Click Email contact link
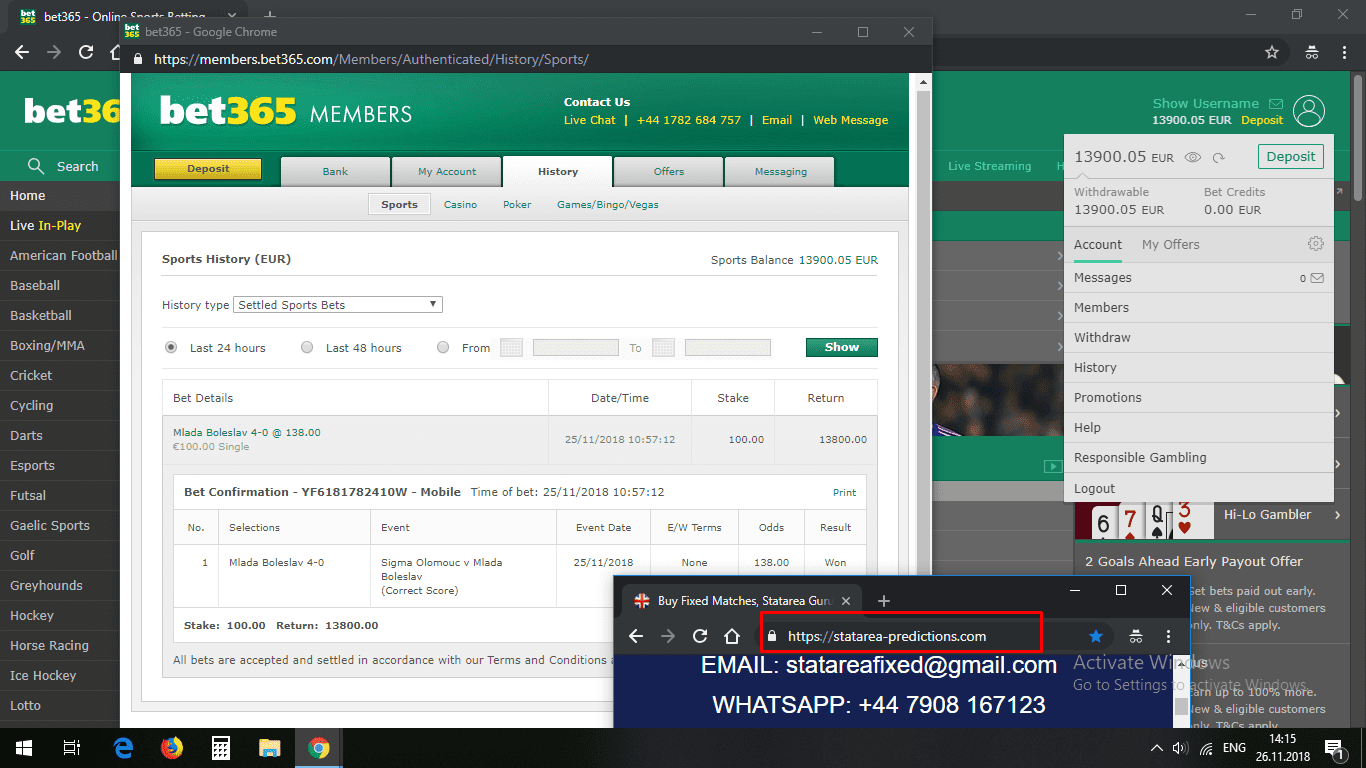The image size is (1366, 768). 777,120
